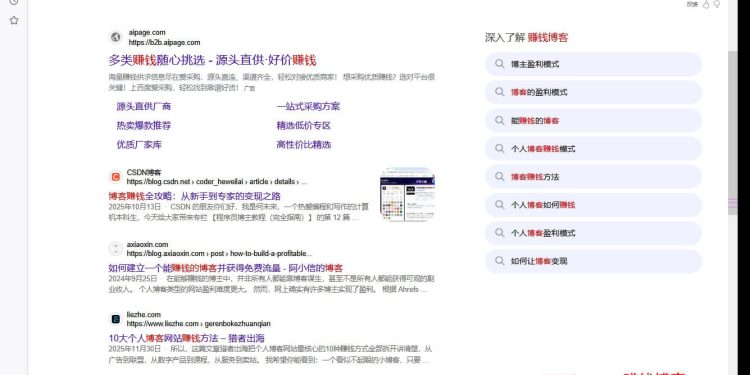Click the www.liezhe.com breadcrumb URL
The width and height of the screenshot is (750, 375).
coord(199,324)
